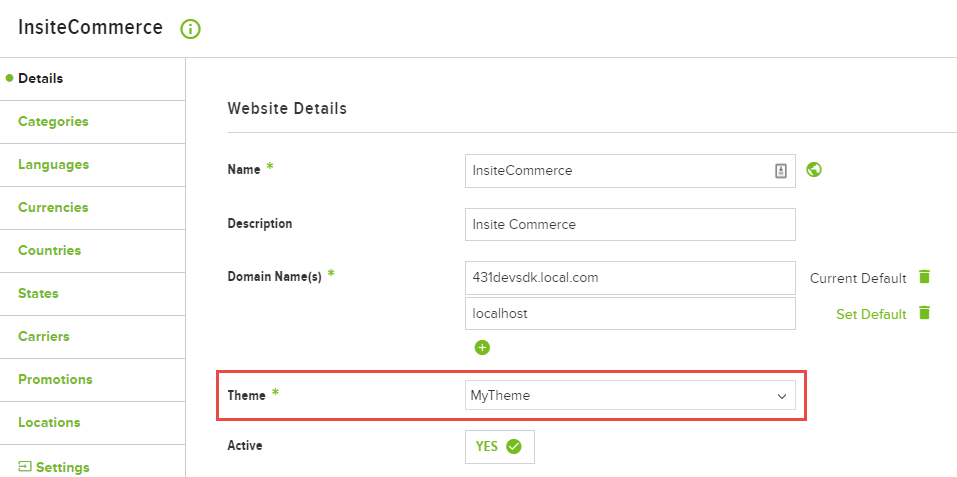This screenshot has width=957, height=477.
Task: Click Set Default link for localhost
Action: coord(871,314)
